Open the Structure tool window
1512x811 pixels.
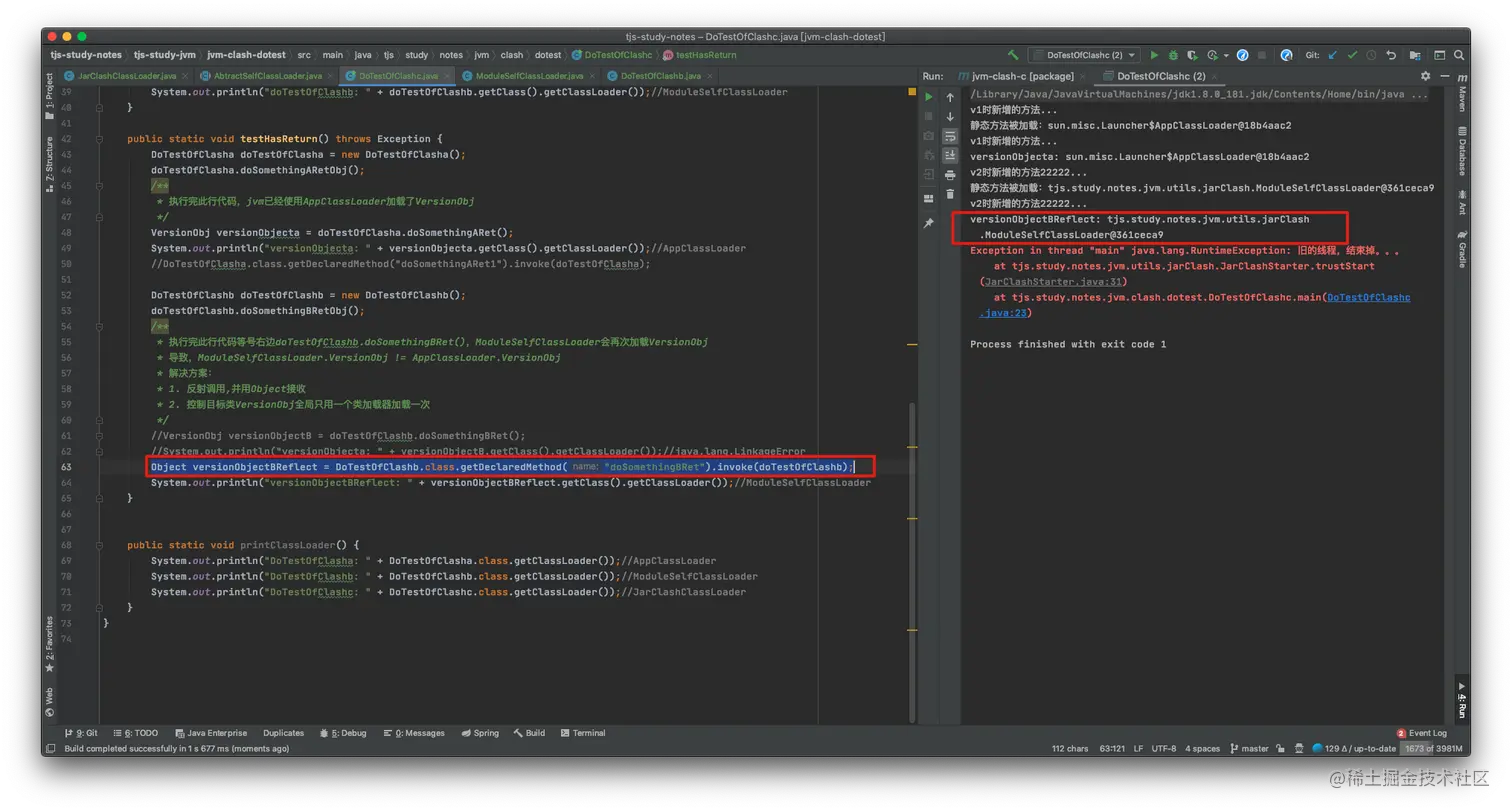pyautogui.click(x=50, y=166)
